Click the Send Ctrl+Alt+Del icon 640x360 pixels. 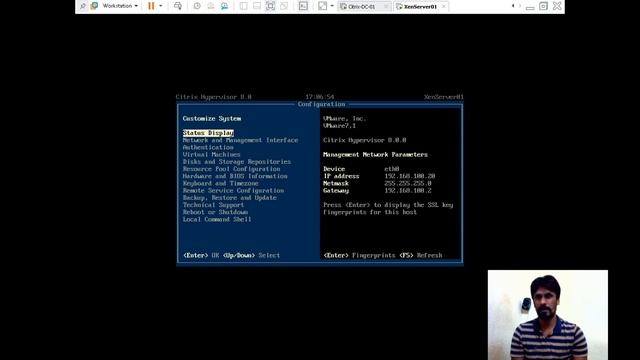coord(178,6)
